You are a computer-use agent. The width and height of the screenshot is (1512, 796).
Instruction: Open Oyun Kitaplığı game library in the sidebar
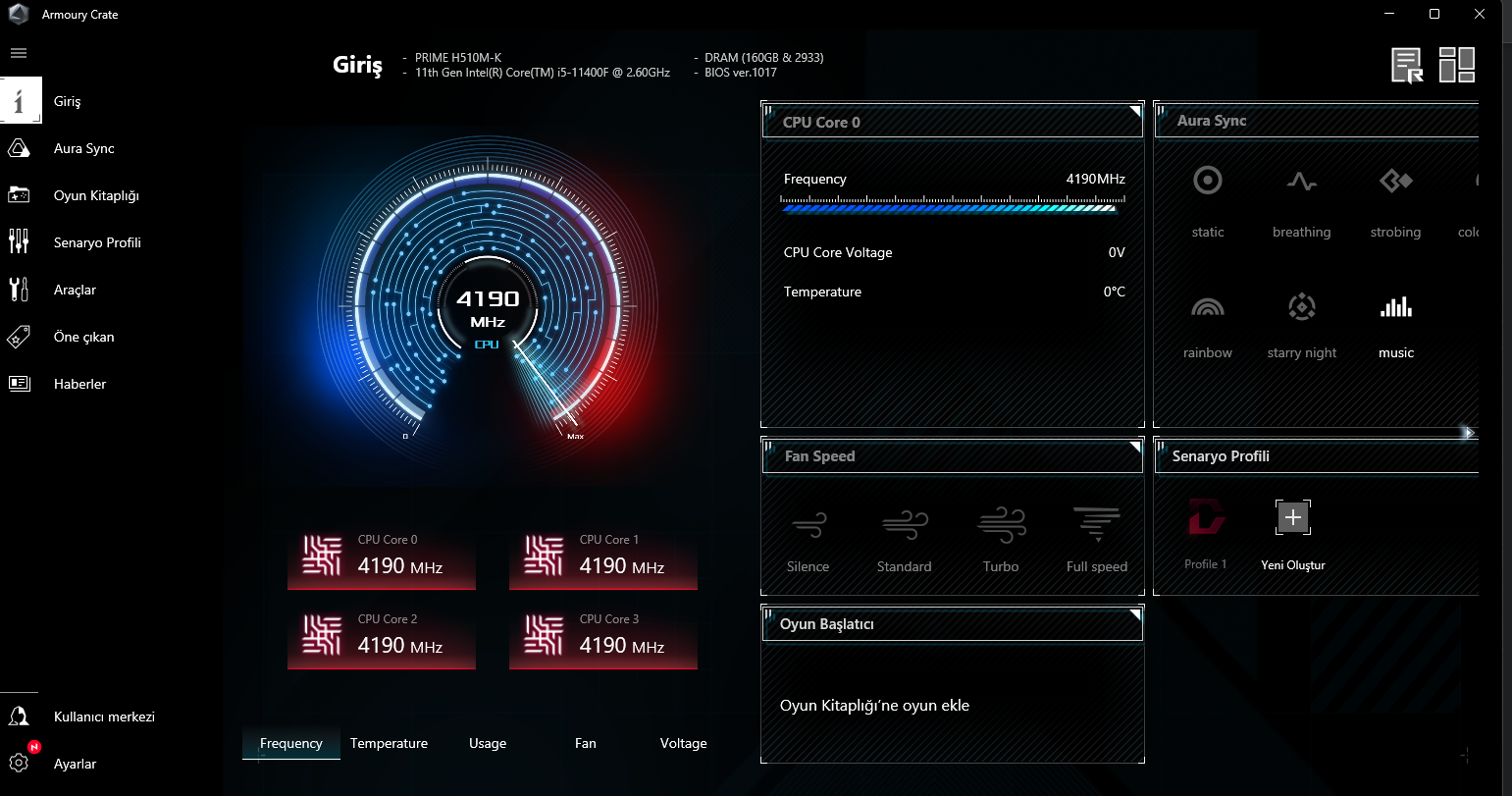(x=96, y=195)
